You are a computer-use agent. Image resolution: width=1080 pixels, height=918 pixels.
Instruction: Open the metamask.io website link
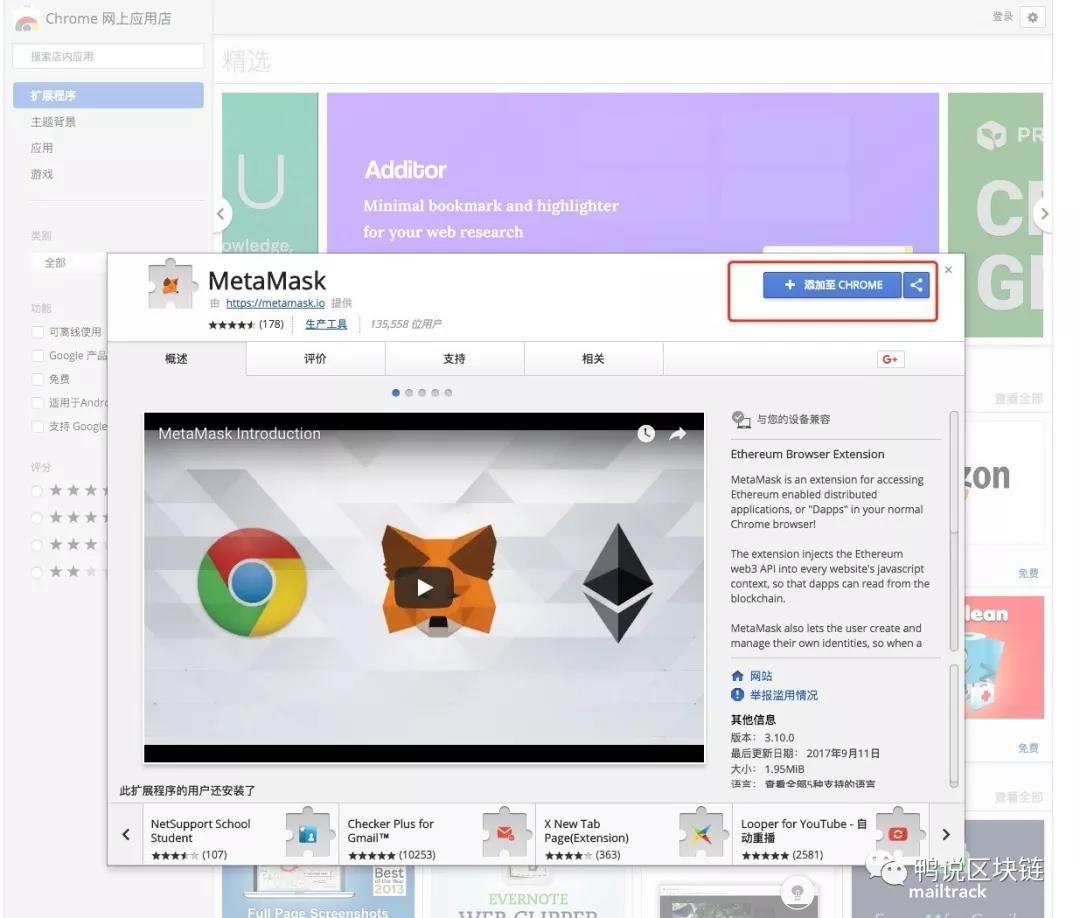275,303
